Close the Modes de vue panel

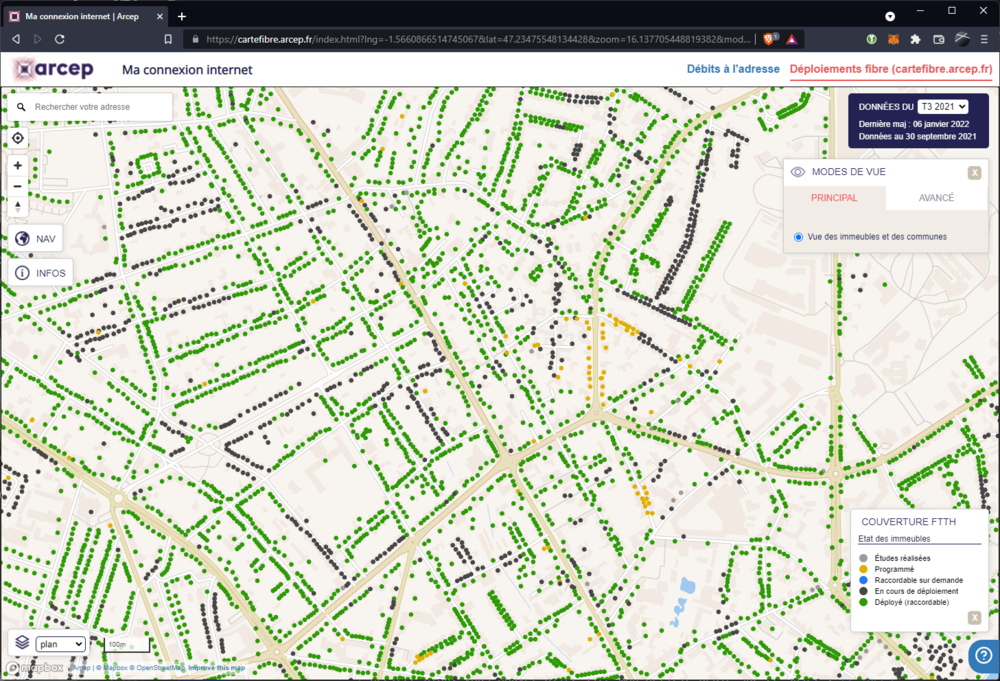point(974,173)
